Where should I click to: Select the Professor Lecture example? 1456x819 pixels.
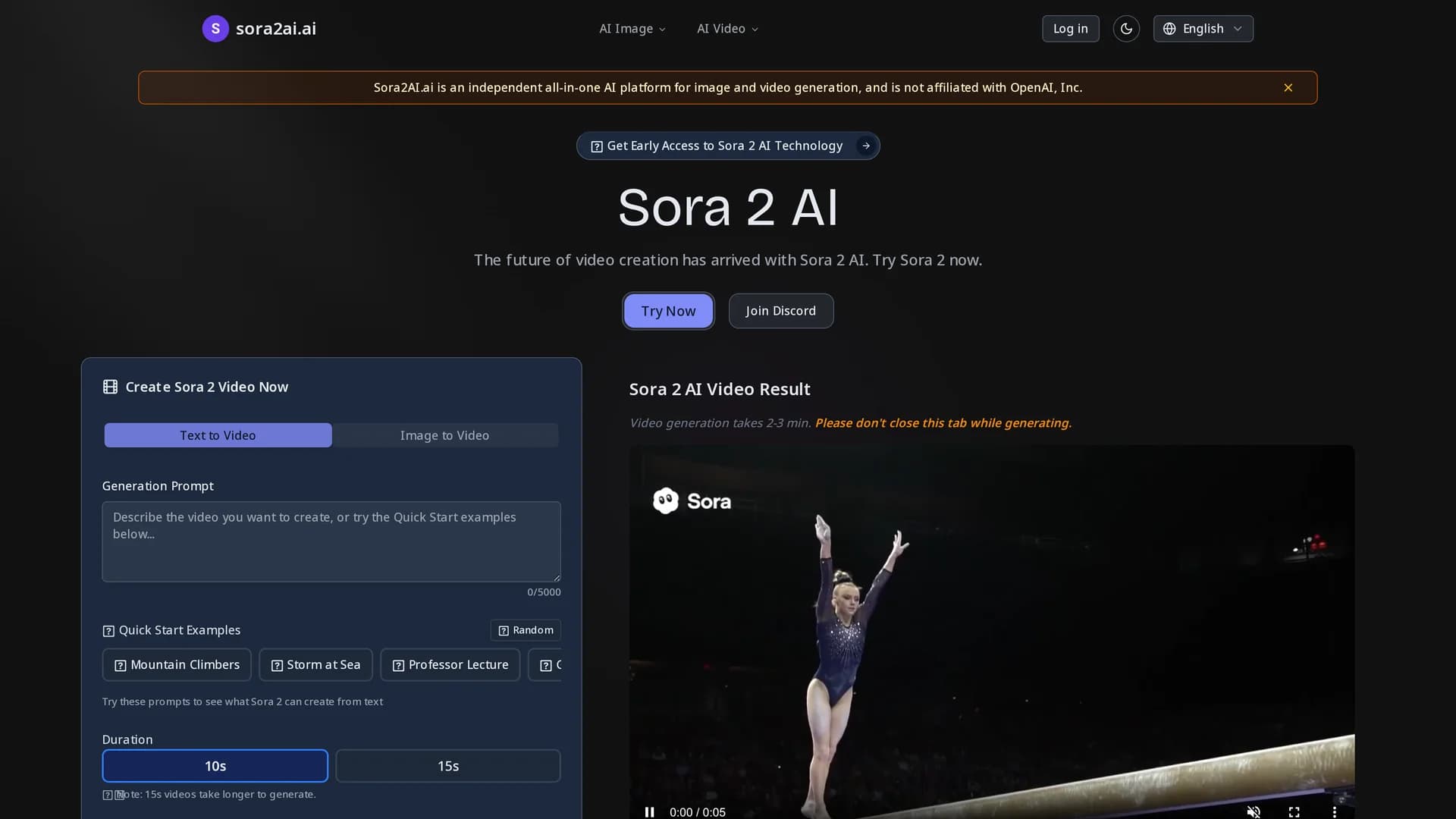(x=450, y=665)
